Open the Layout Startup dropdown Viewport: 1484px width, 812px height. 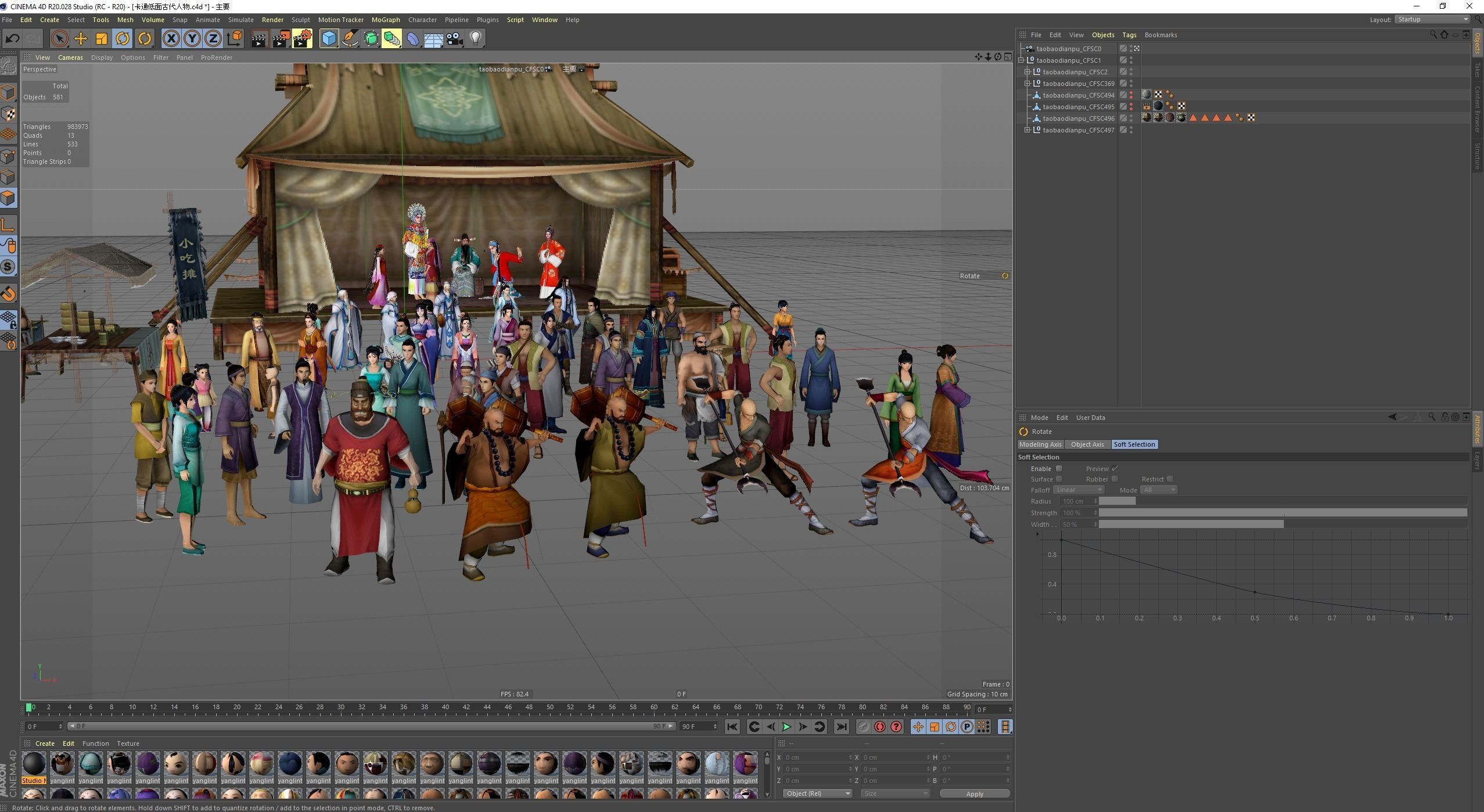pos(1432,20)
